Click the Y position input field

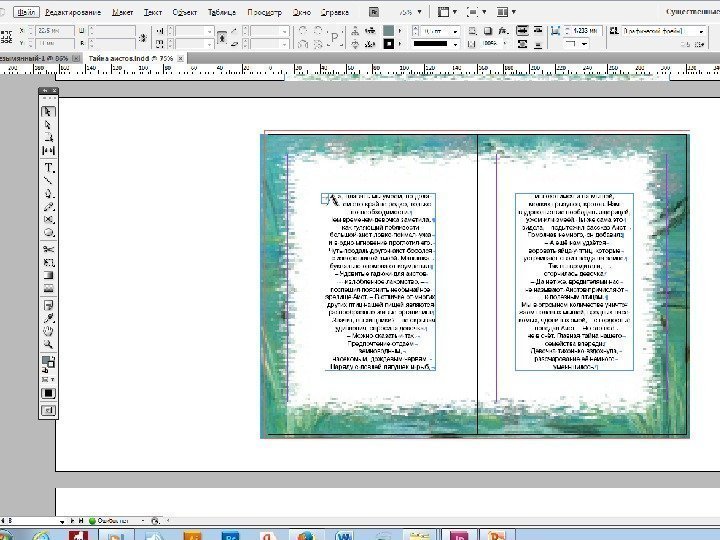[x=55, y=43]
